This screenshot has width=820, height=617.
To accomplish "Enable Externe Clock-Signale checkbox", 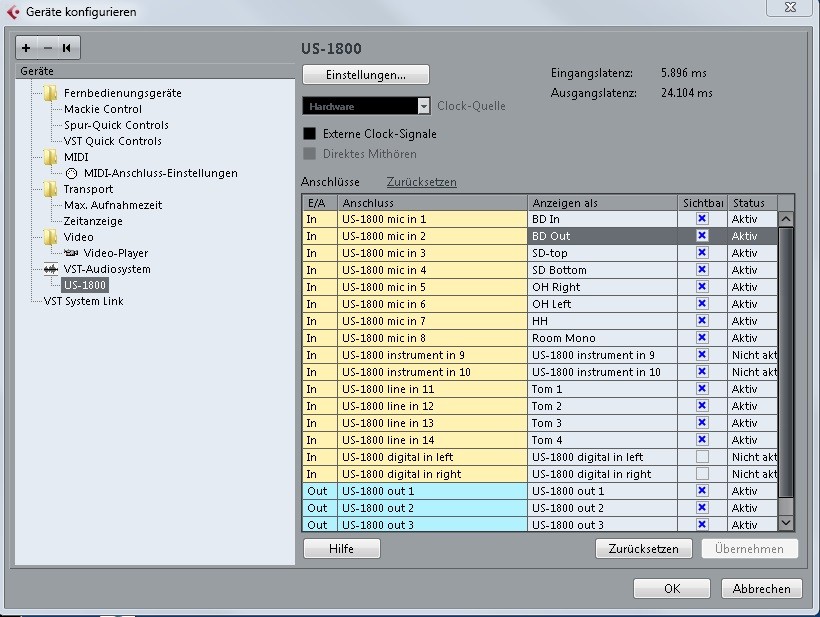I will (310, 134).
